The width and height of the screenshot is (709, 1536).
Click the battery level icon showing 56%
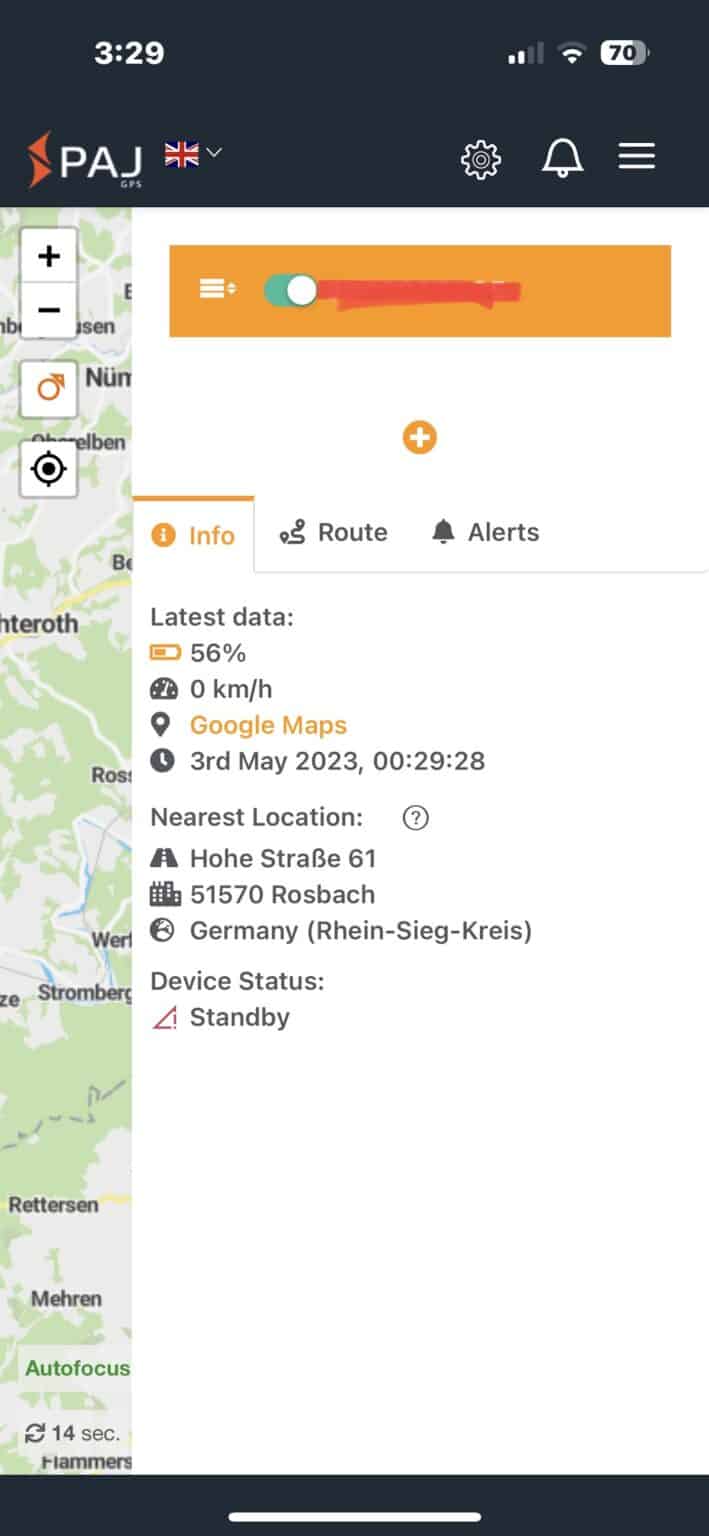coord(166,652)
